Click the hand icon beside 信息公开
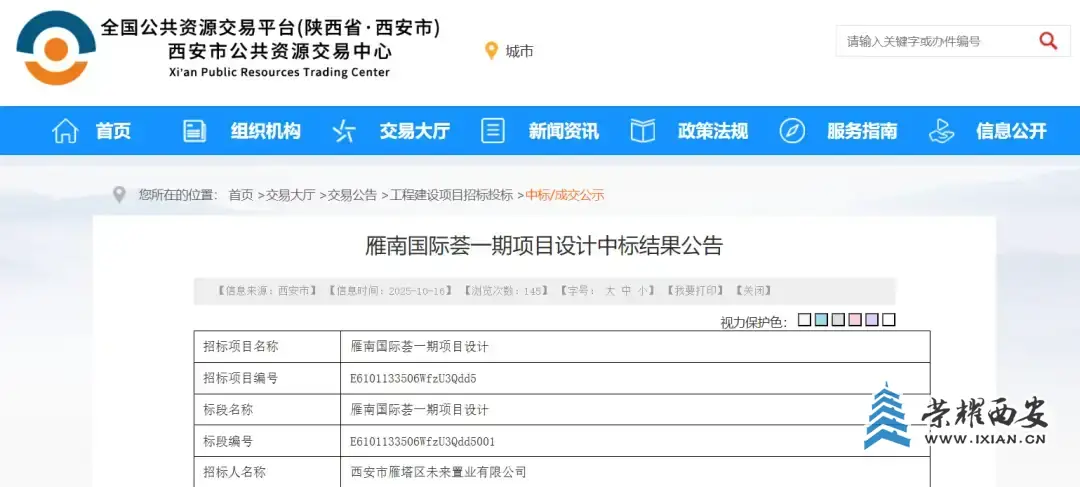The height and width of the screenshot is (487, 1080). click(x=941, y=131)
